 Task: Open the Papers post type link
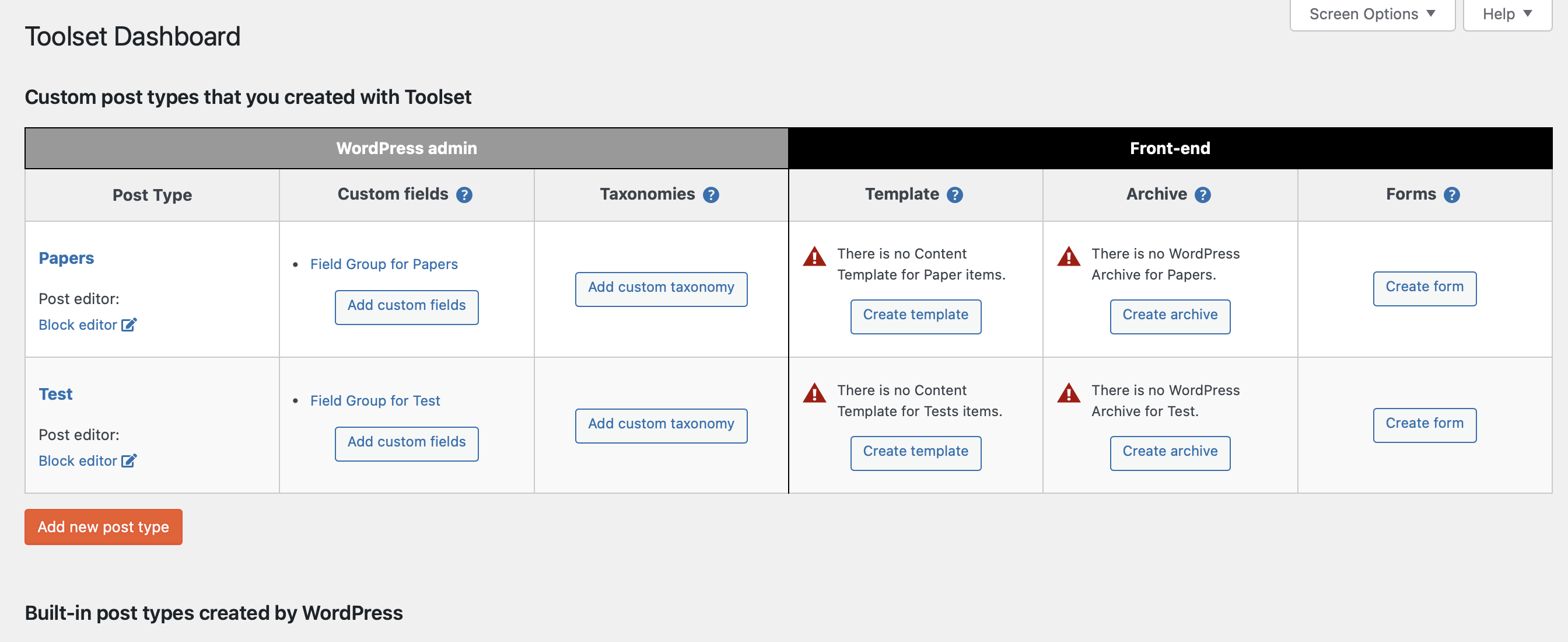click(x=66, y=259)
